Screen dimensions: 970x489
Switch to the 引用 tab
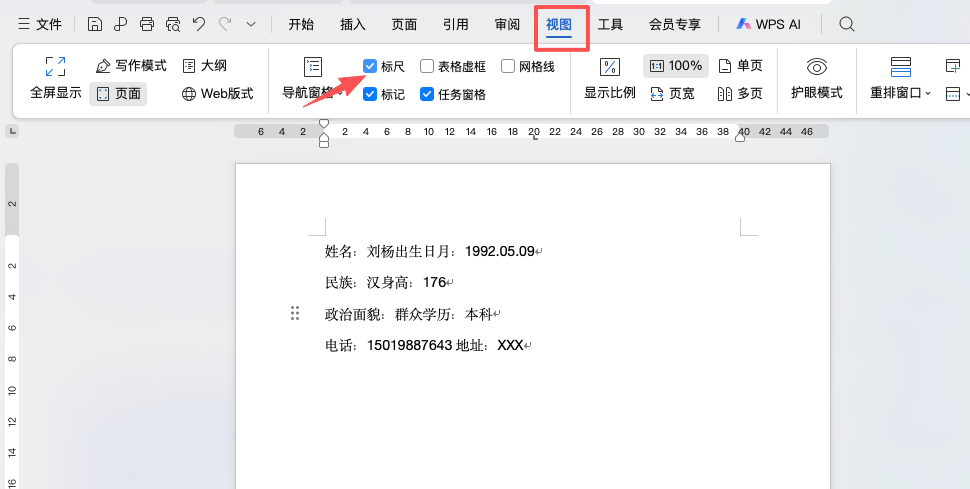click(455, 24)
